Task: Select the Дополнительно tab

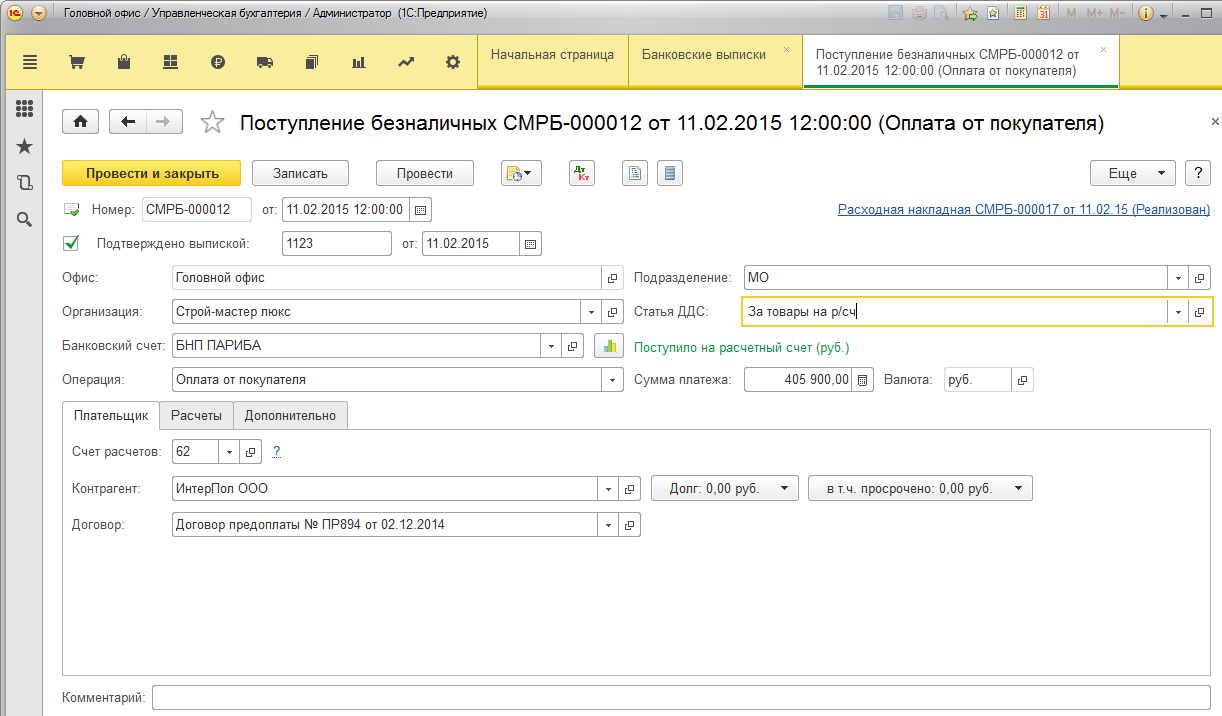Action: pyautogui.click(x=290, y=415)
